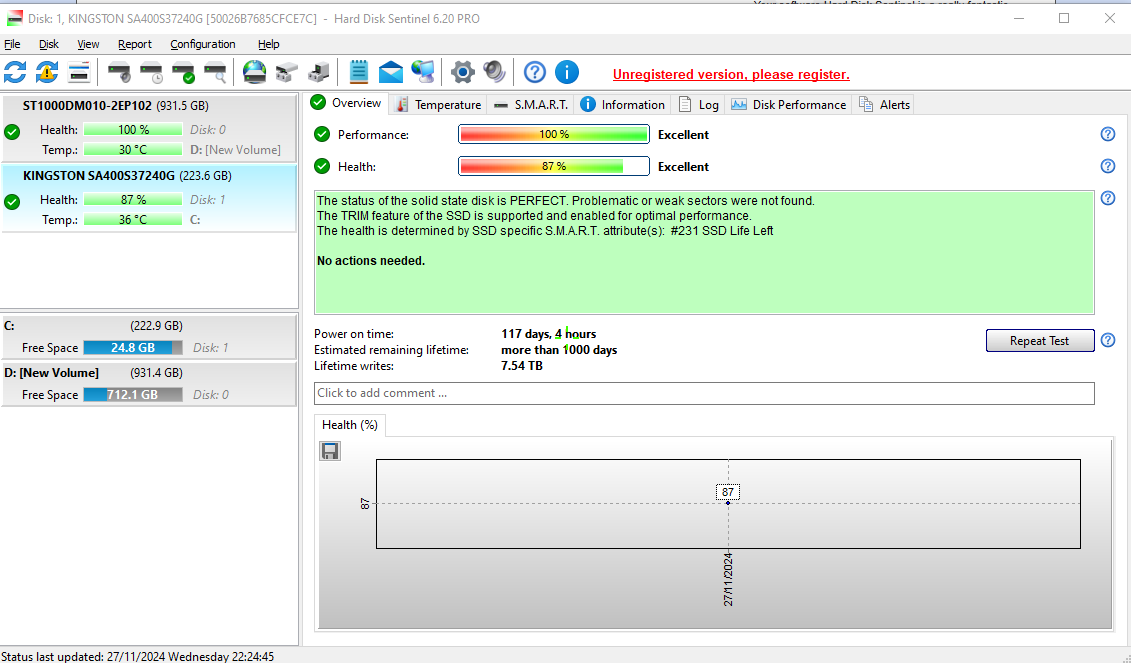Click help icon next to status text box
This screenshot has width=1131, height=663.
pyautogui.click(x=1108, y=198)
